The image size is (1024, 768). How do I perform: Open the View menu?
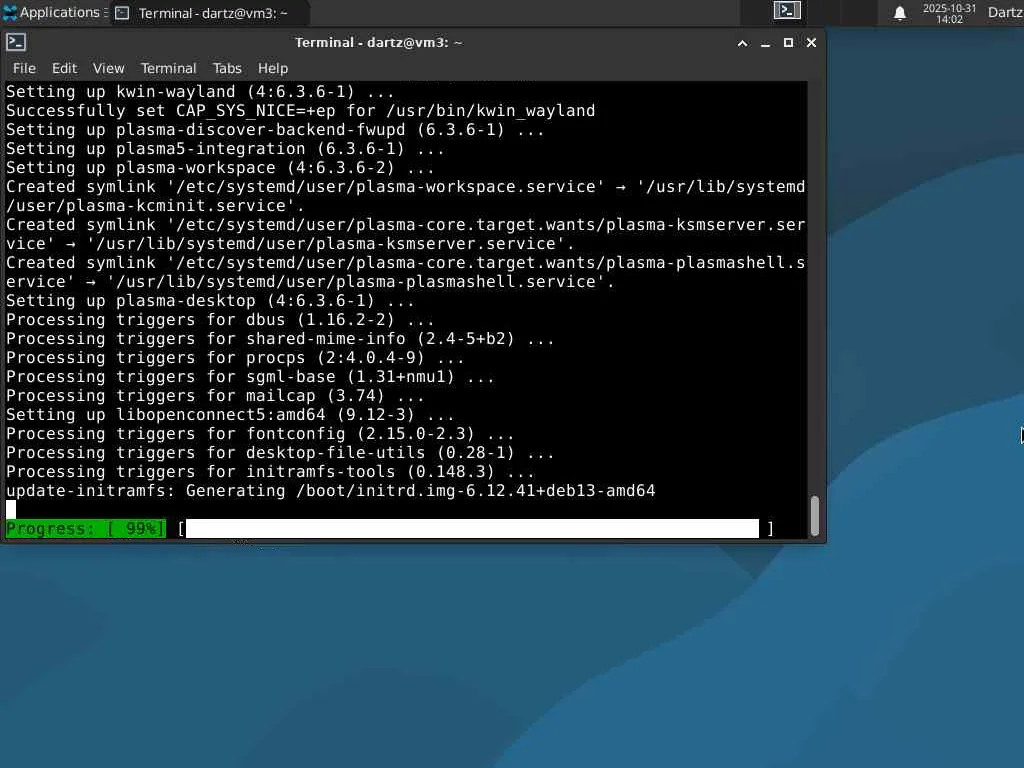point(108,69)
